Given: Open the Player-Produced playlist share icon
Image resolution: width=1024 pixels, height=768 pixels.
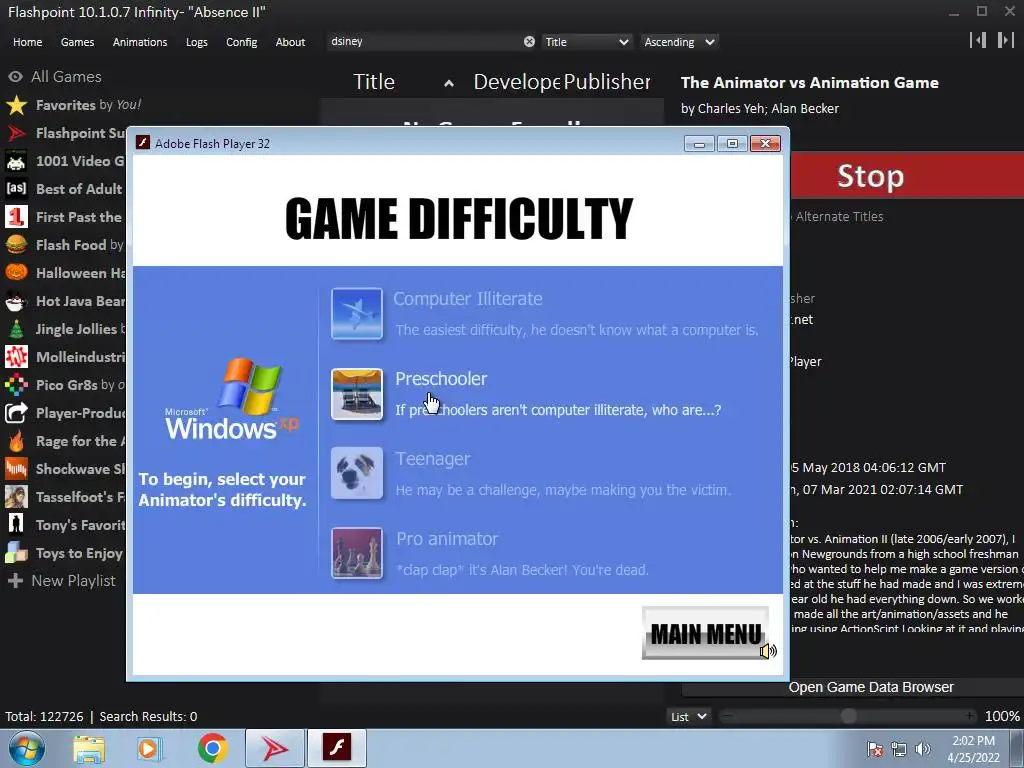Looking at the screenshot, I should pyautogui.click(x=16, y=413).
